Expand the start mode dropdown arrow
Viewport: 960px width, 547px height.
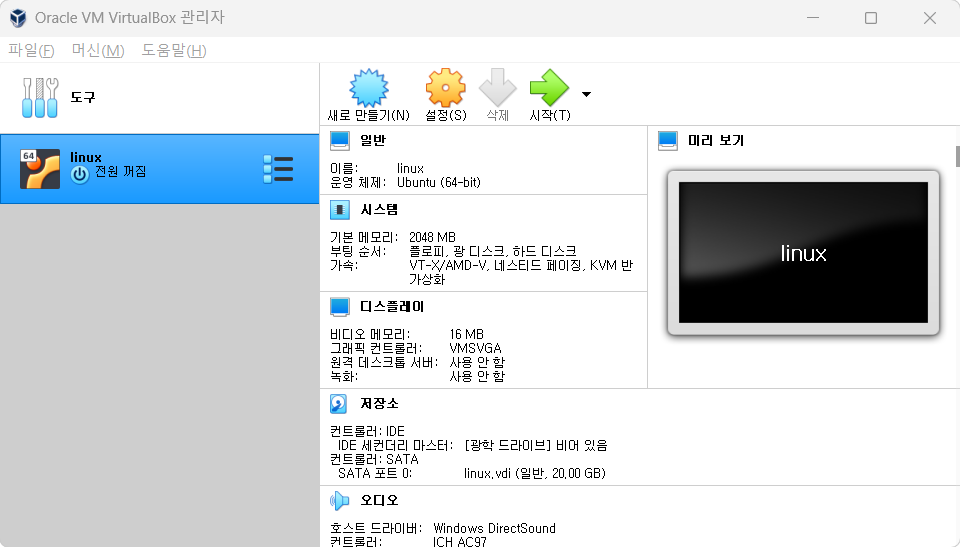tap(587, 94)
